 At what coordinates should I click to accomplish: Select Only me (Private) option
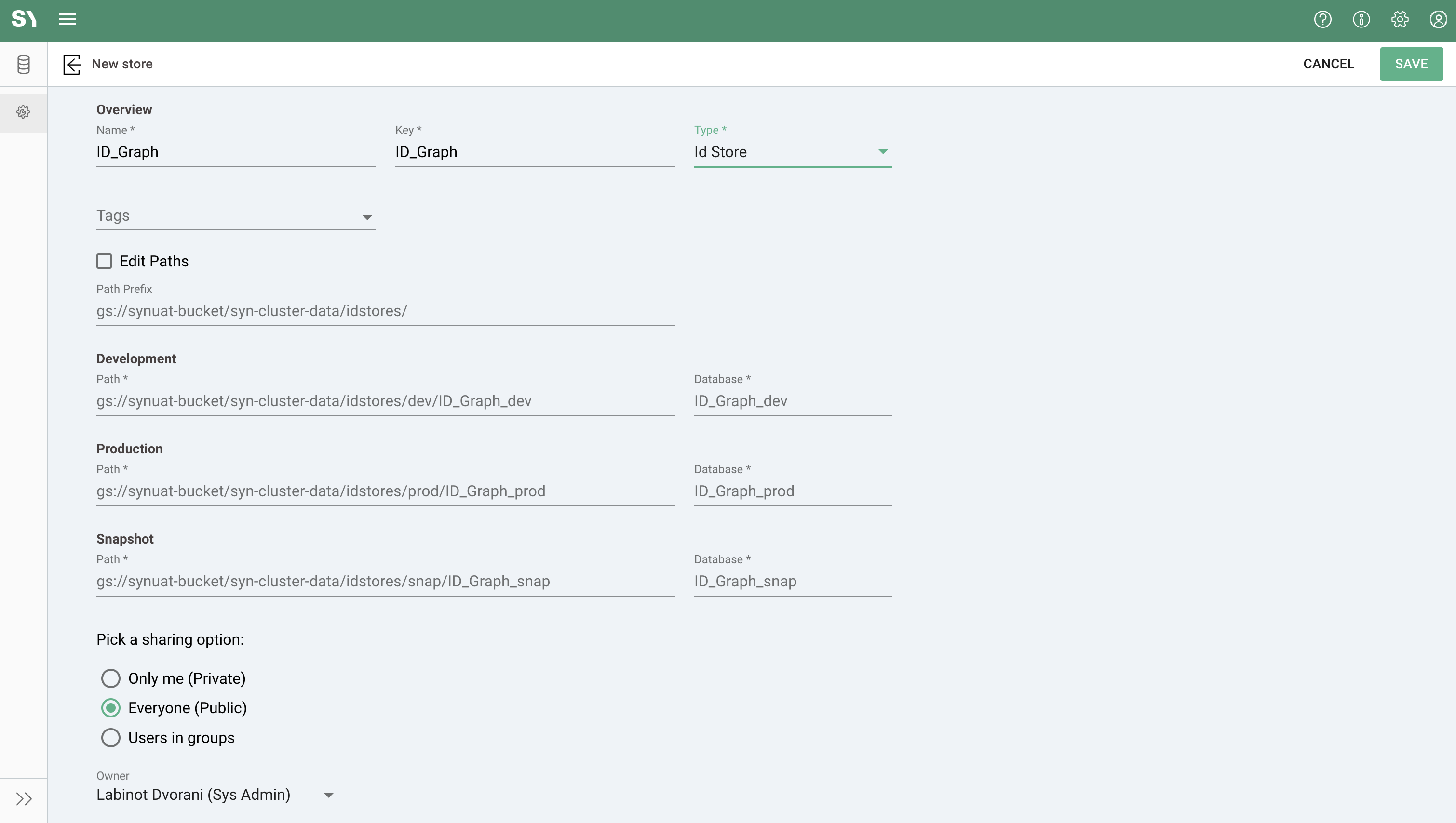pos(111,678)
